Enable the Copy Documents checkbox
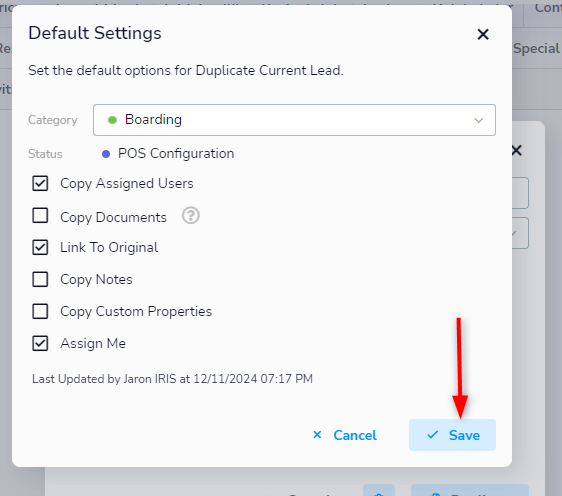Viewport: 562px width, 496px height. [40, 215]
